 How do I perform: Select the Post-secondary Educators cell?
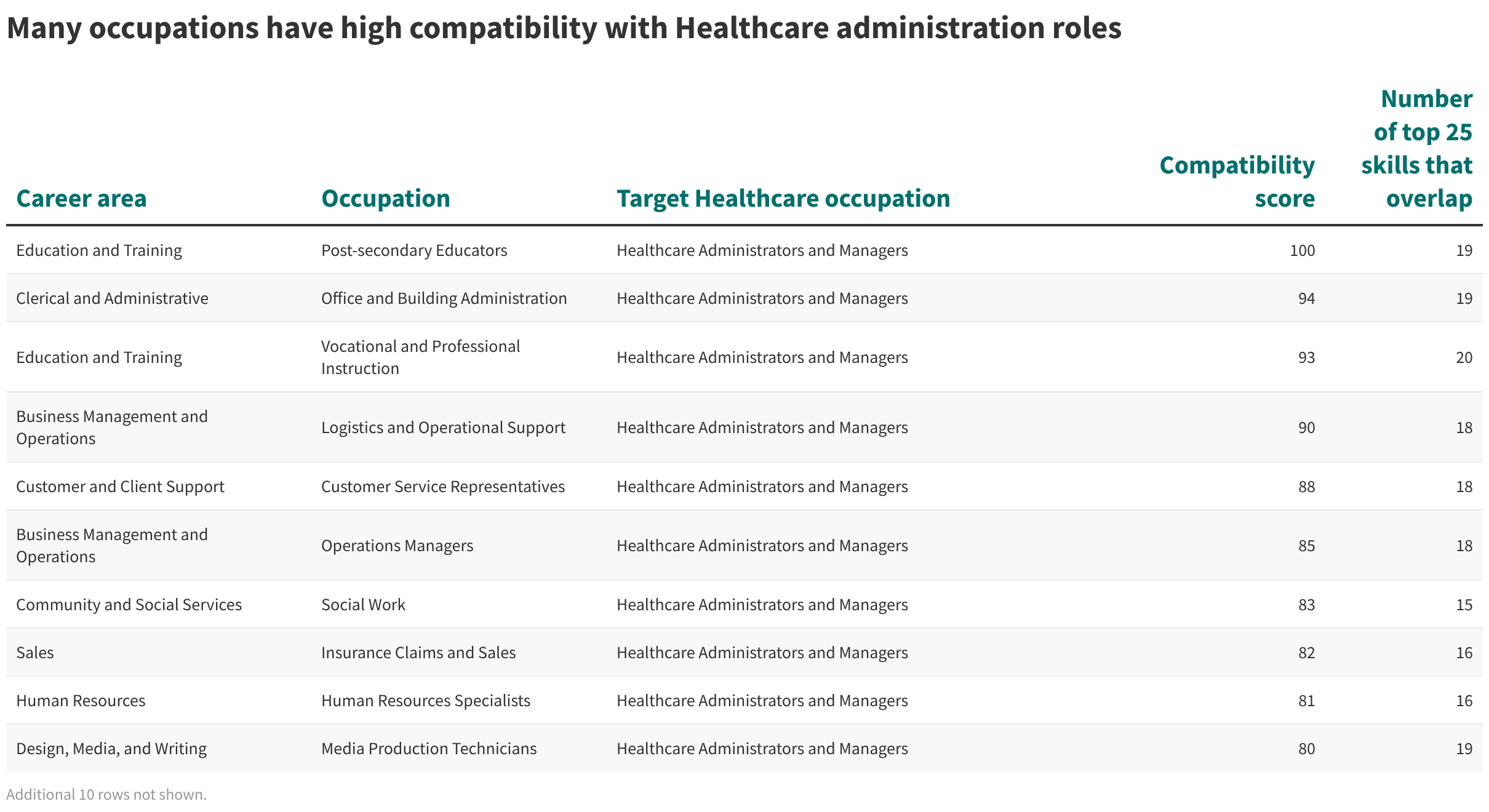pos(414,250)
